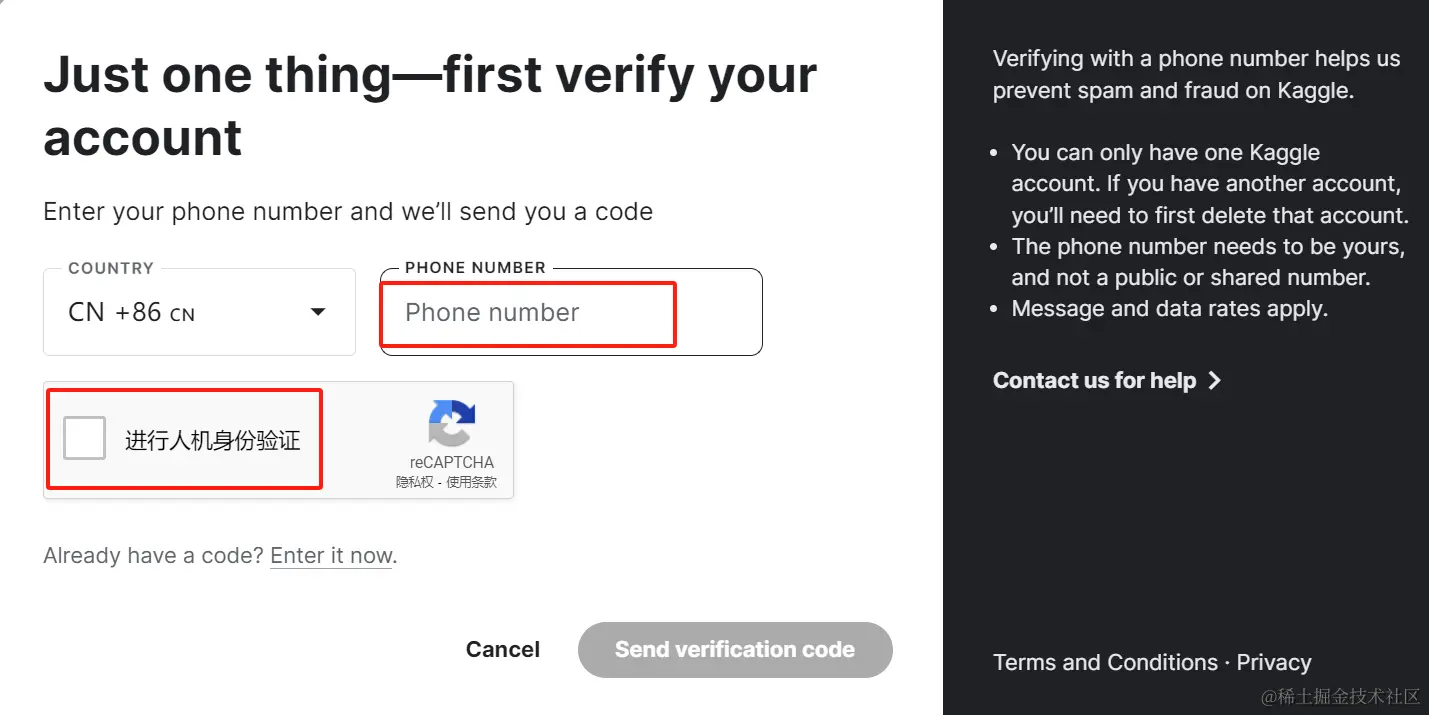Tick the reCAPTCHA human verification checkbox
Screen dimensions: 1429x715
click(85, 439)
